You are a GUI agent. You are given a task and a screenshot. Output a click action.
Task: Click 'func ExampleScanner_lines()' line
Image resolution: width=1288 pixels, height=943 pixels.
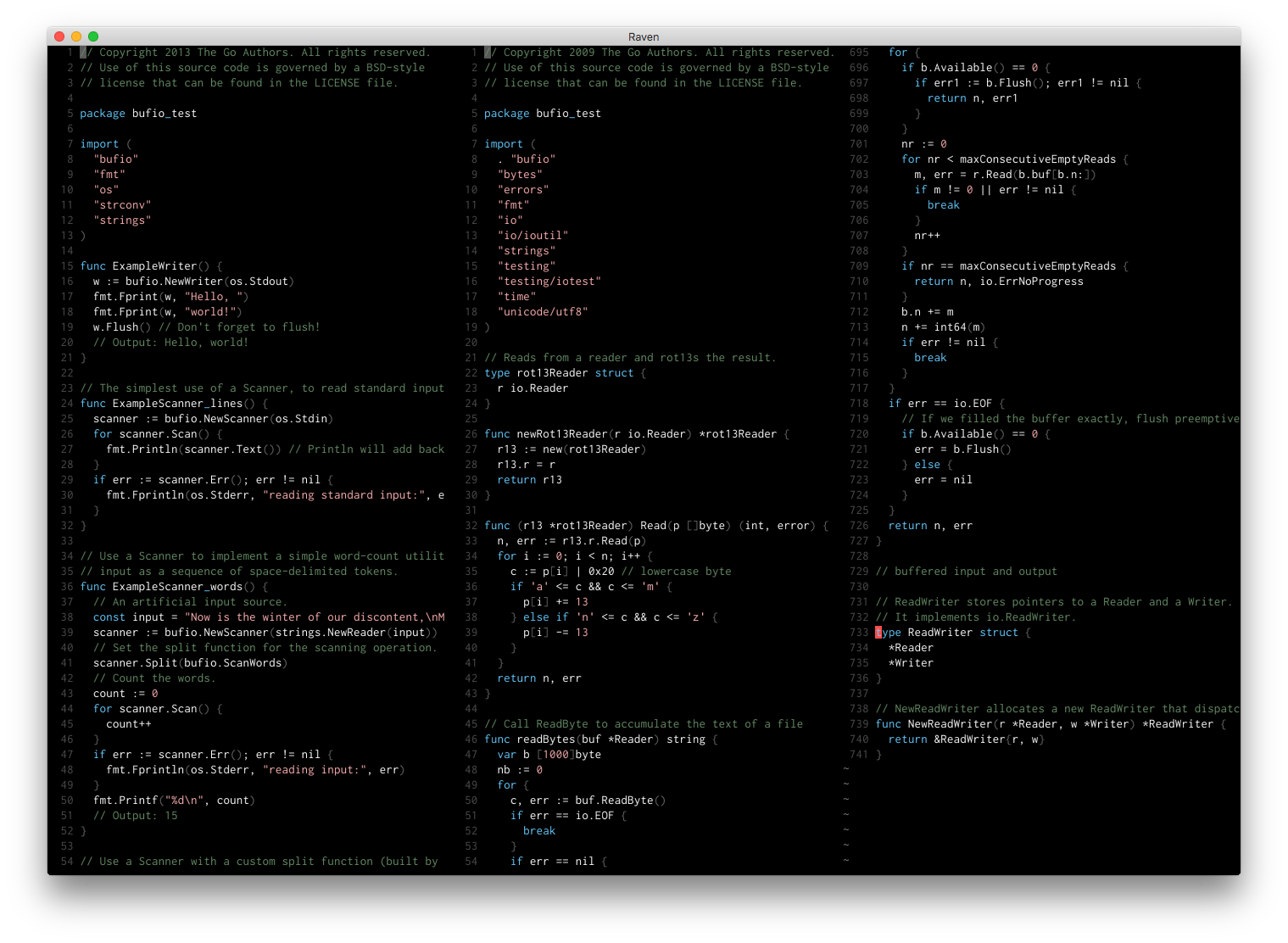174,404
